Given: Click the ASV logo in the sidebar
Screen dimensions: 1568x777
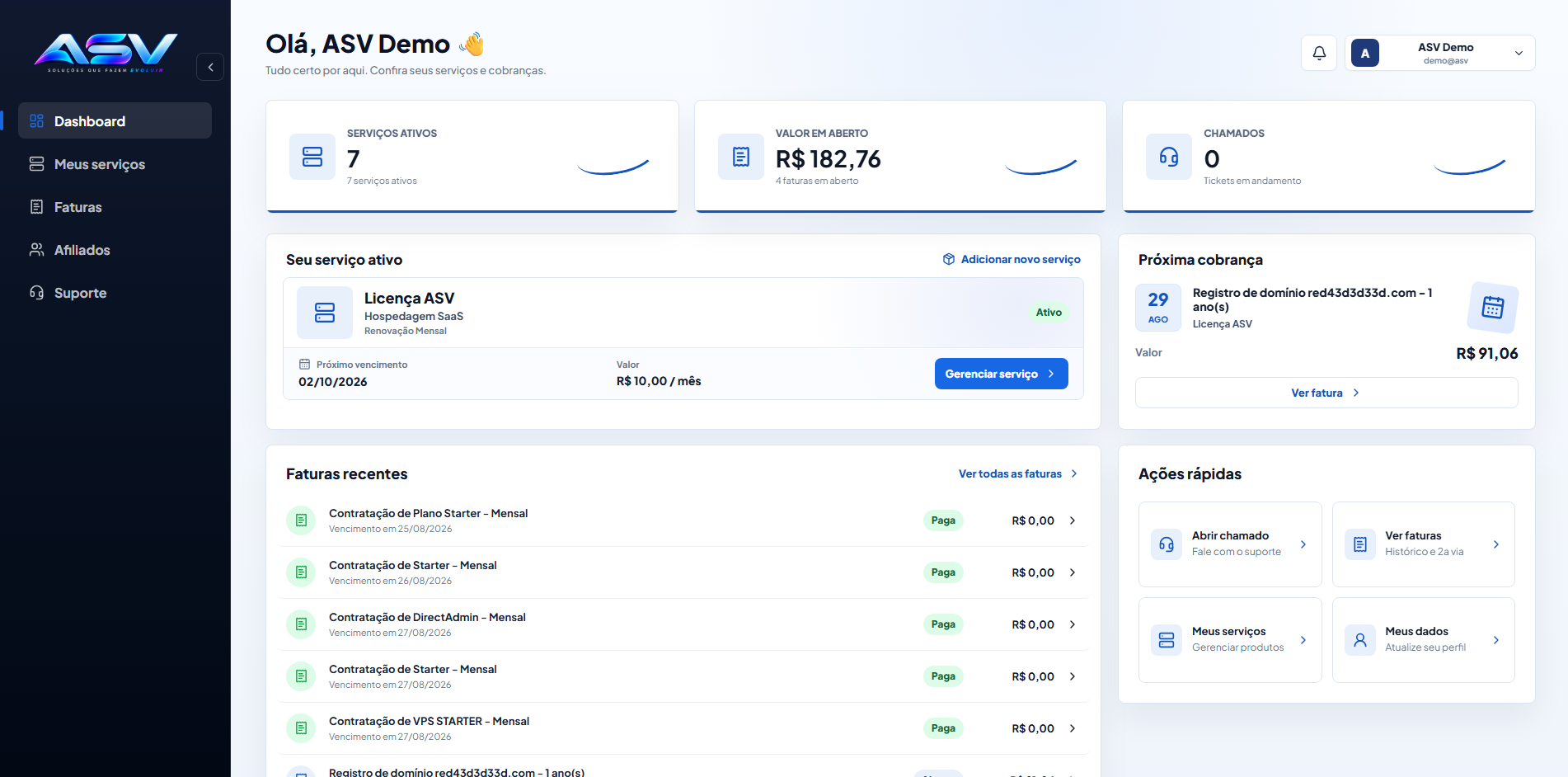Looking at the screenshot, I should point(106,52).
